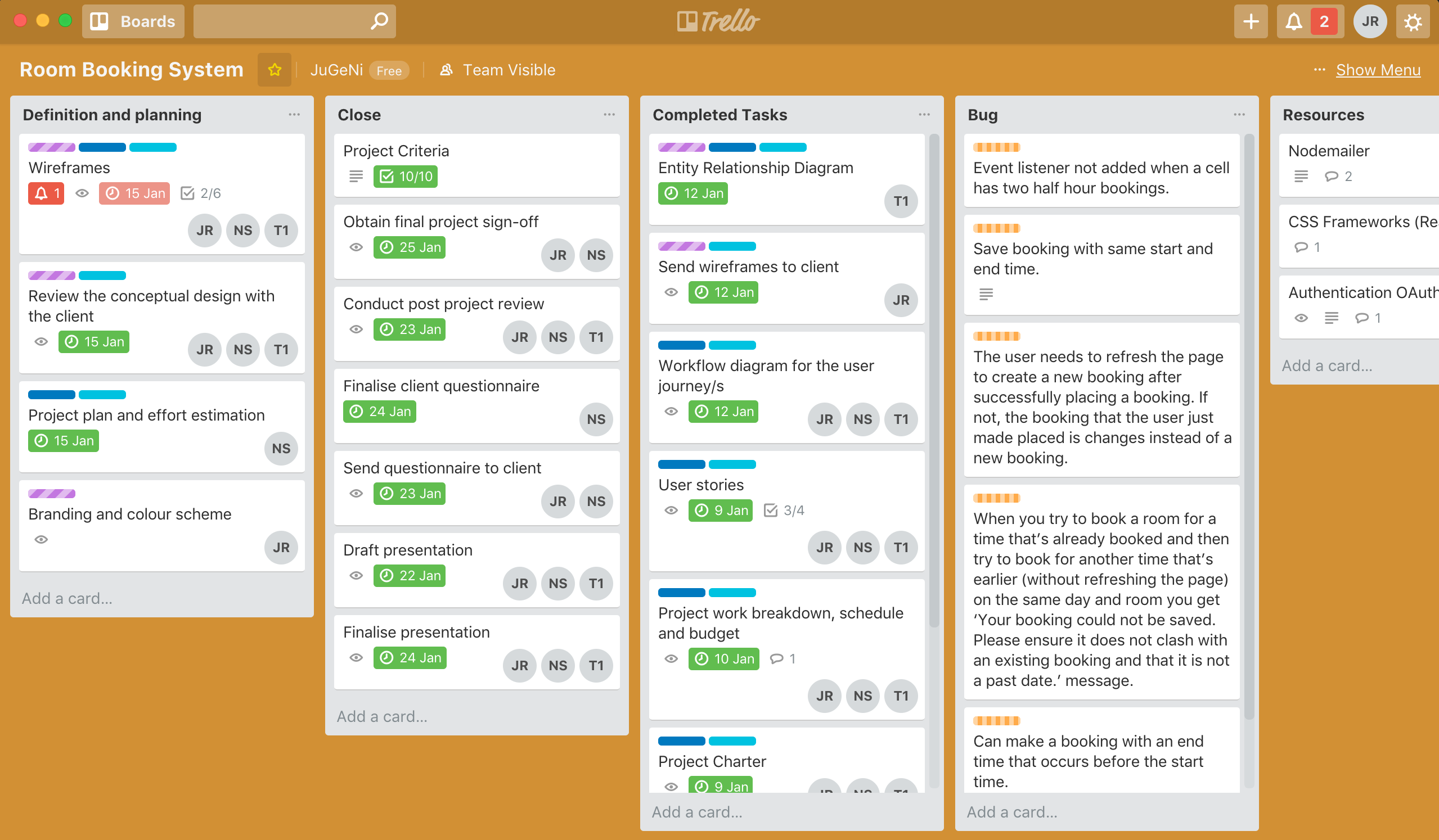Screen dimensions: 1439x840
Task: Click the 10/10 checklist badge on Project Criteria
Action: (x=406, y=177)
